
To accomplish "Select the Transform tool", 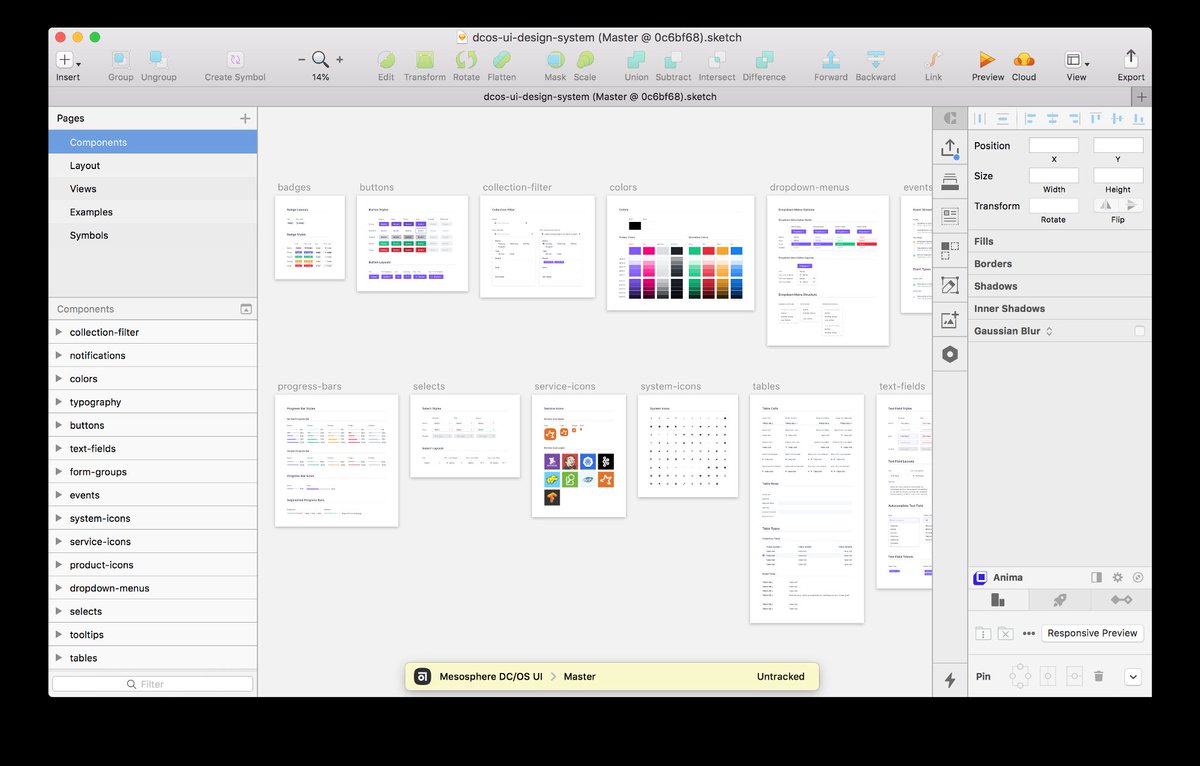I will pos(425,60).
